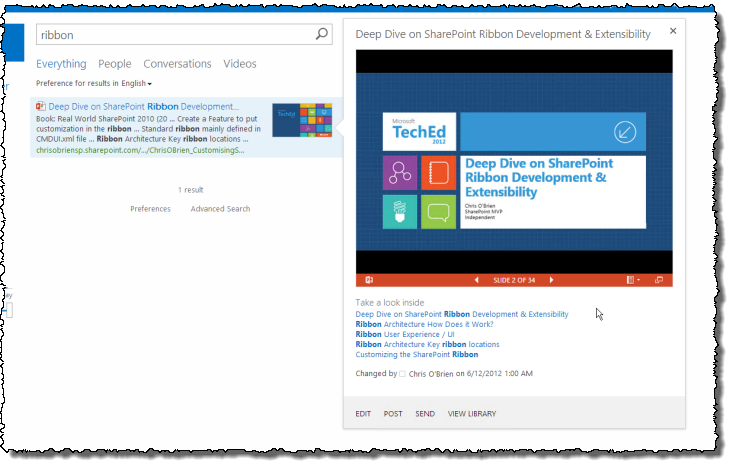Image resolution: width=735 pixels, height=472 pixels.
Task: Click the green chat bubble tile
Action: click(438, 212)
